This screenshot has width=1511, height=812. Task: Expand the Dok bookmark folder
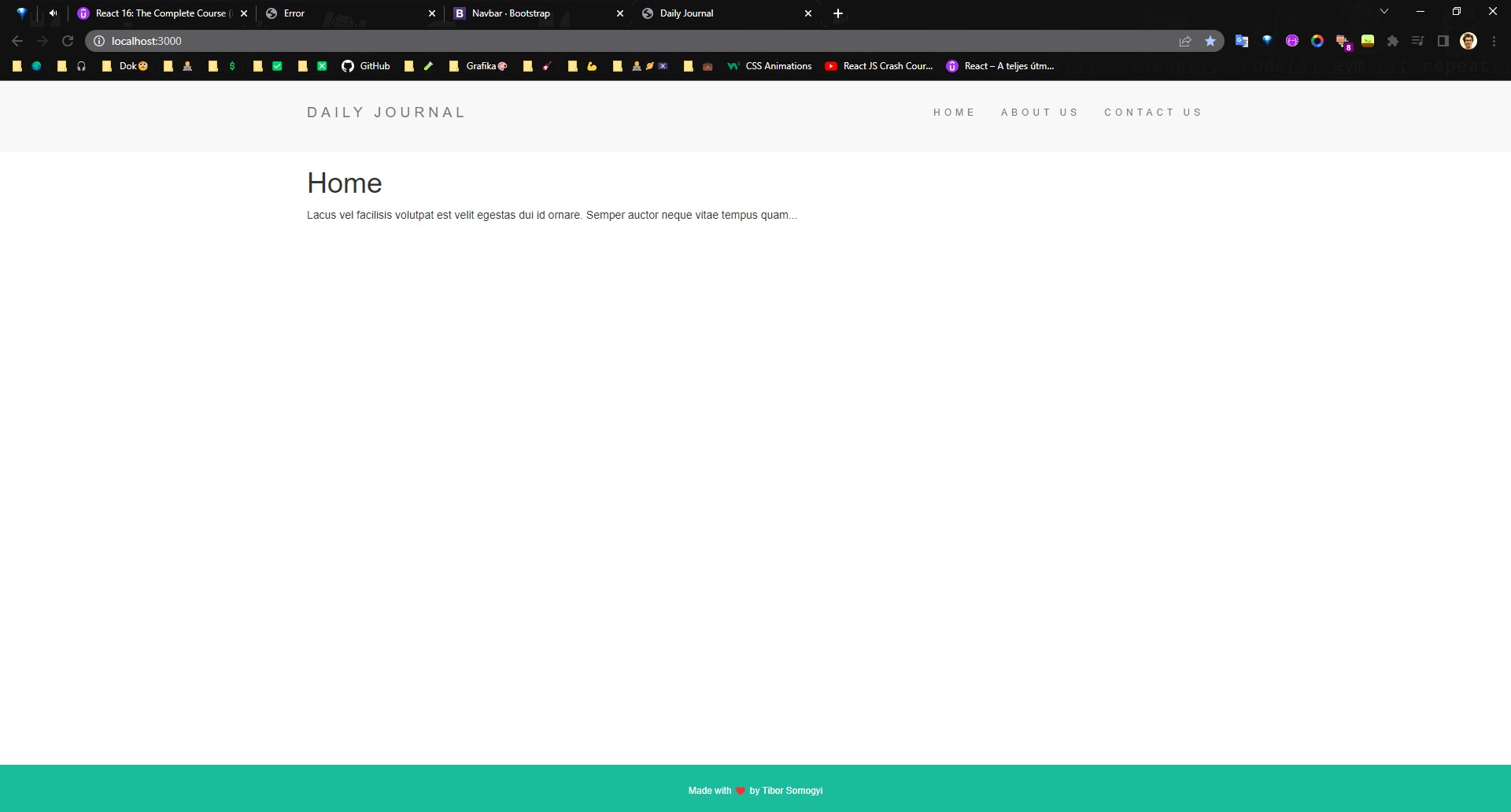(x=125, y=66)
